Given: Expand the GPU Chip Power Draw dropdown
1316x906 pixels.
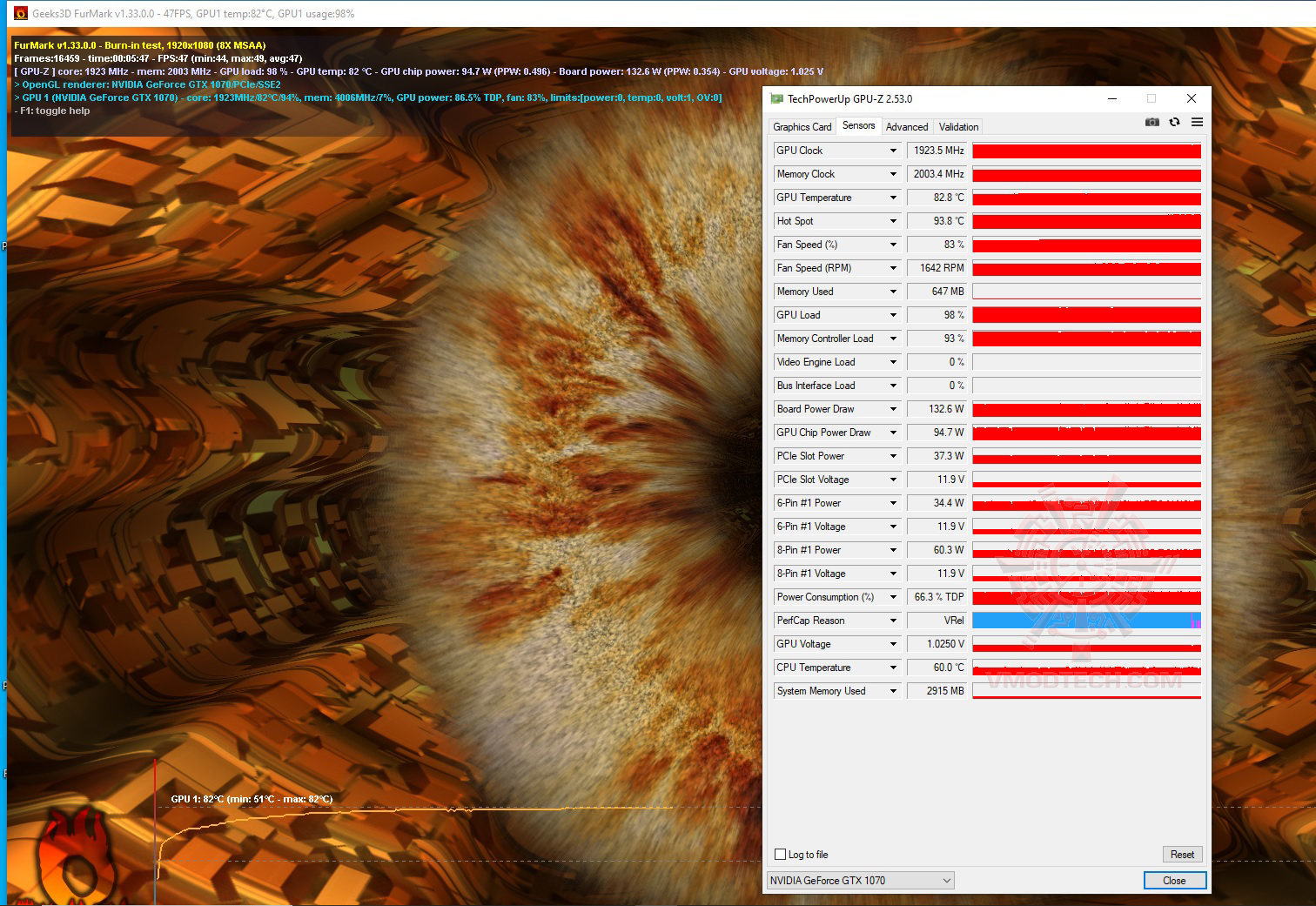Looking at the screenshot, I should click(893, 433).
